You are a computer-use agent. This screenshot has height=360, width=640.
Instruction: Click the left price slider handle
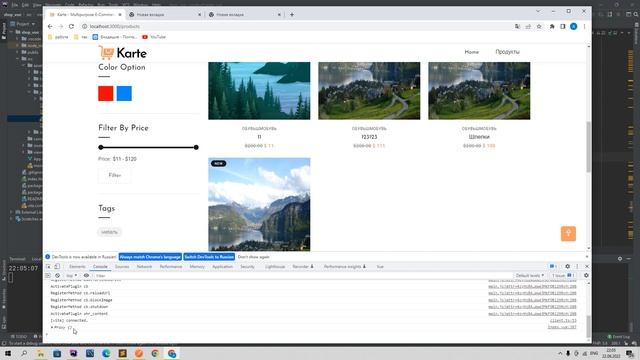coord(101,147)
